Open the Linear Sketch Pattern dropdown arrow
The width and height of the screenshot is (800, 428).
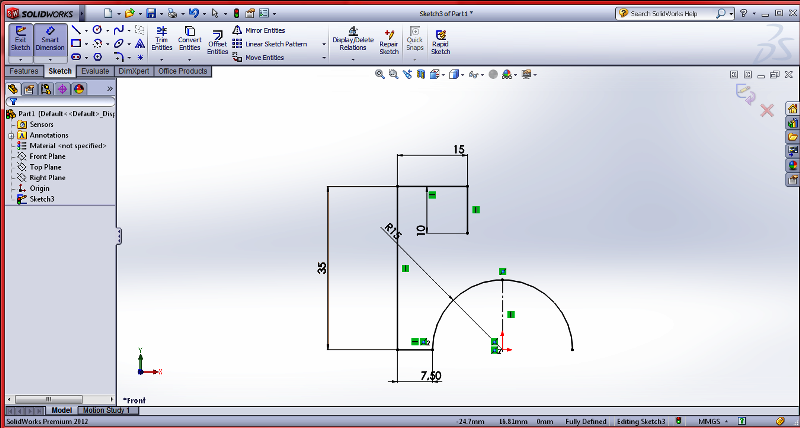click(323, 44)
